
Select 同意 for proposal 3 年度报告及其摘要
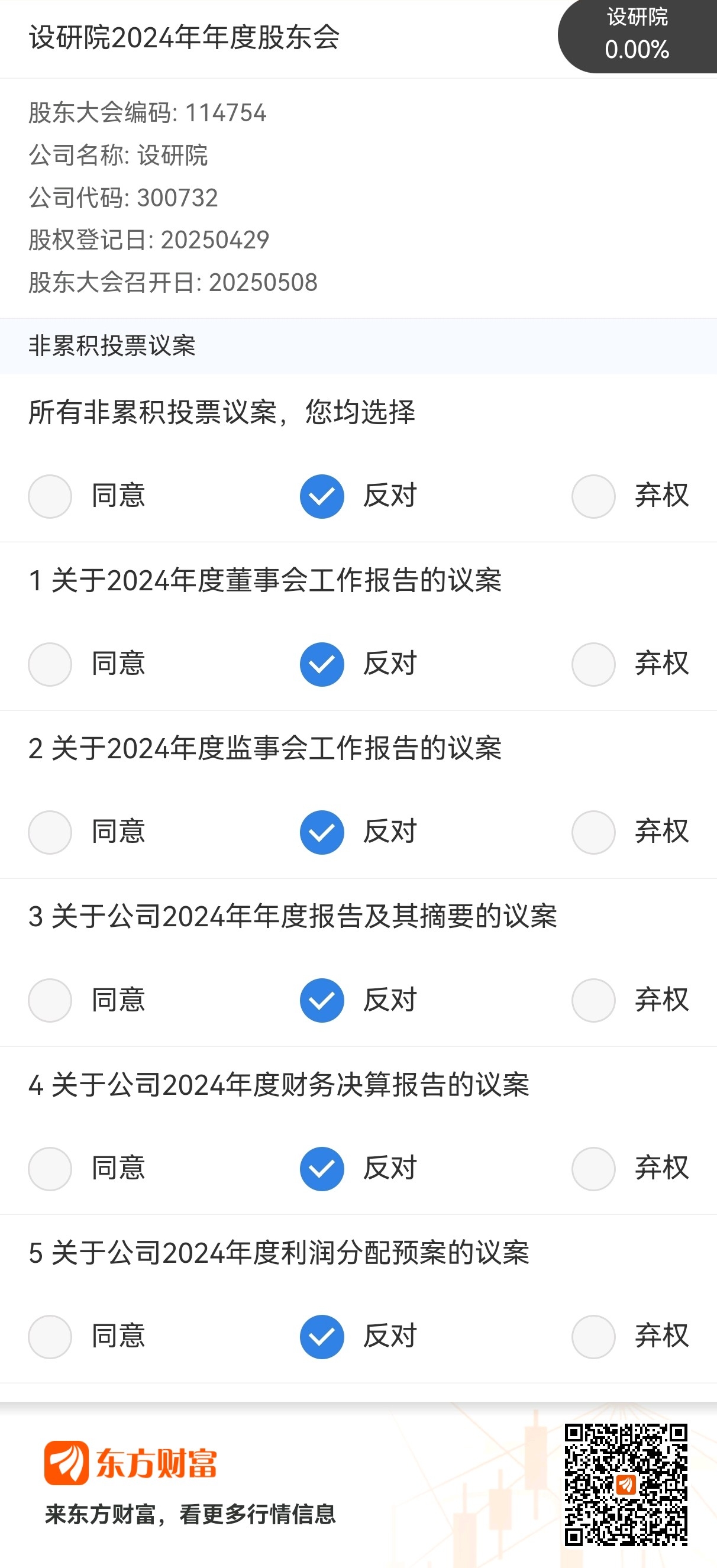click(x=50, y=1000)
